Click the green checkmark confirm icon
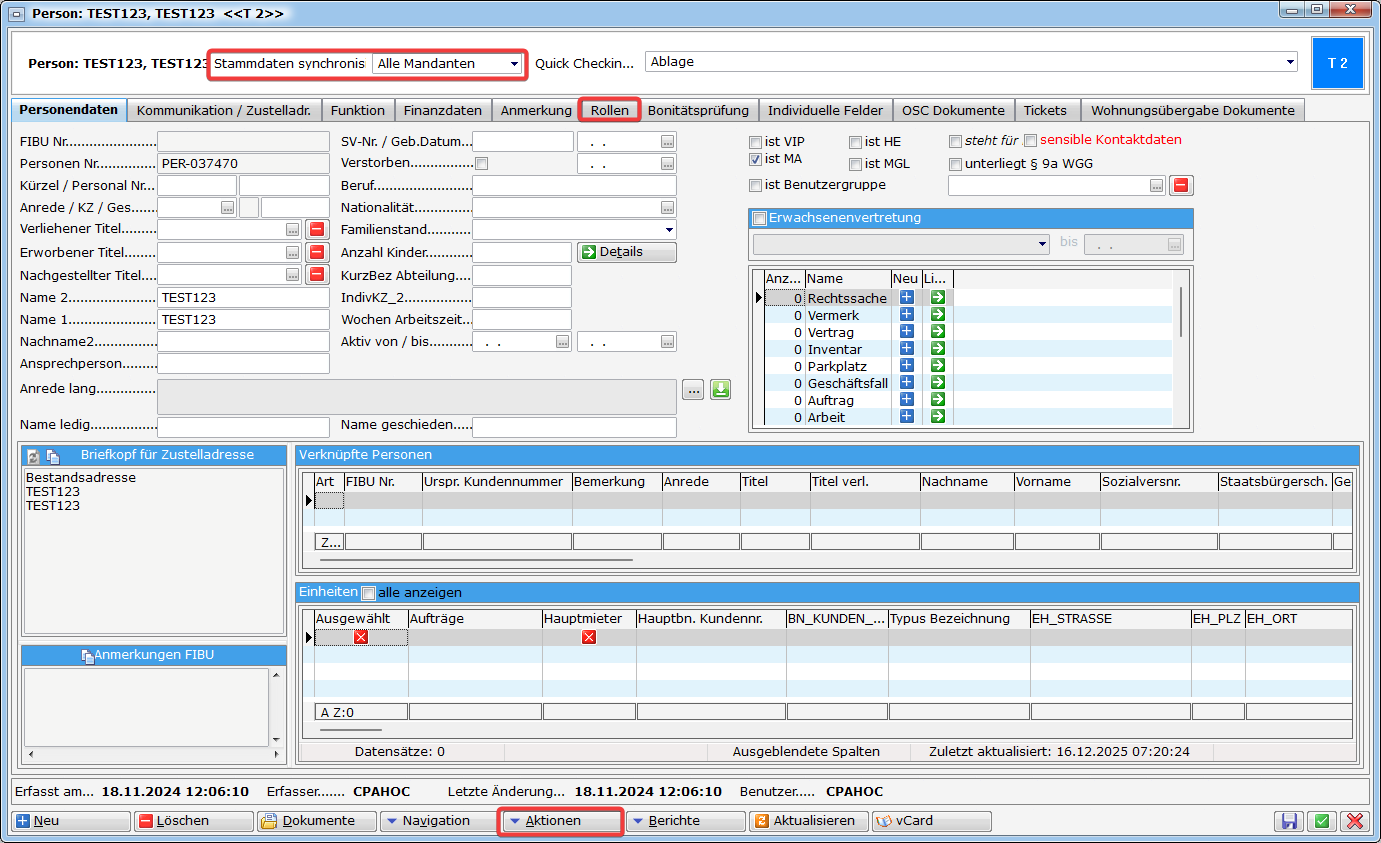1381x843 pixels. point(1322,821)
